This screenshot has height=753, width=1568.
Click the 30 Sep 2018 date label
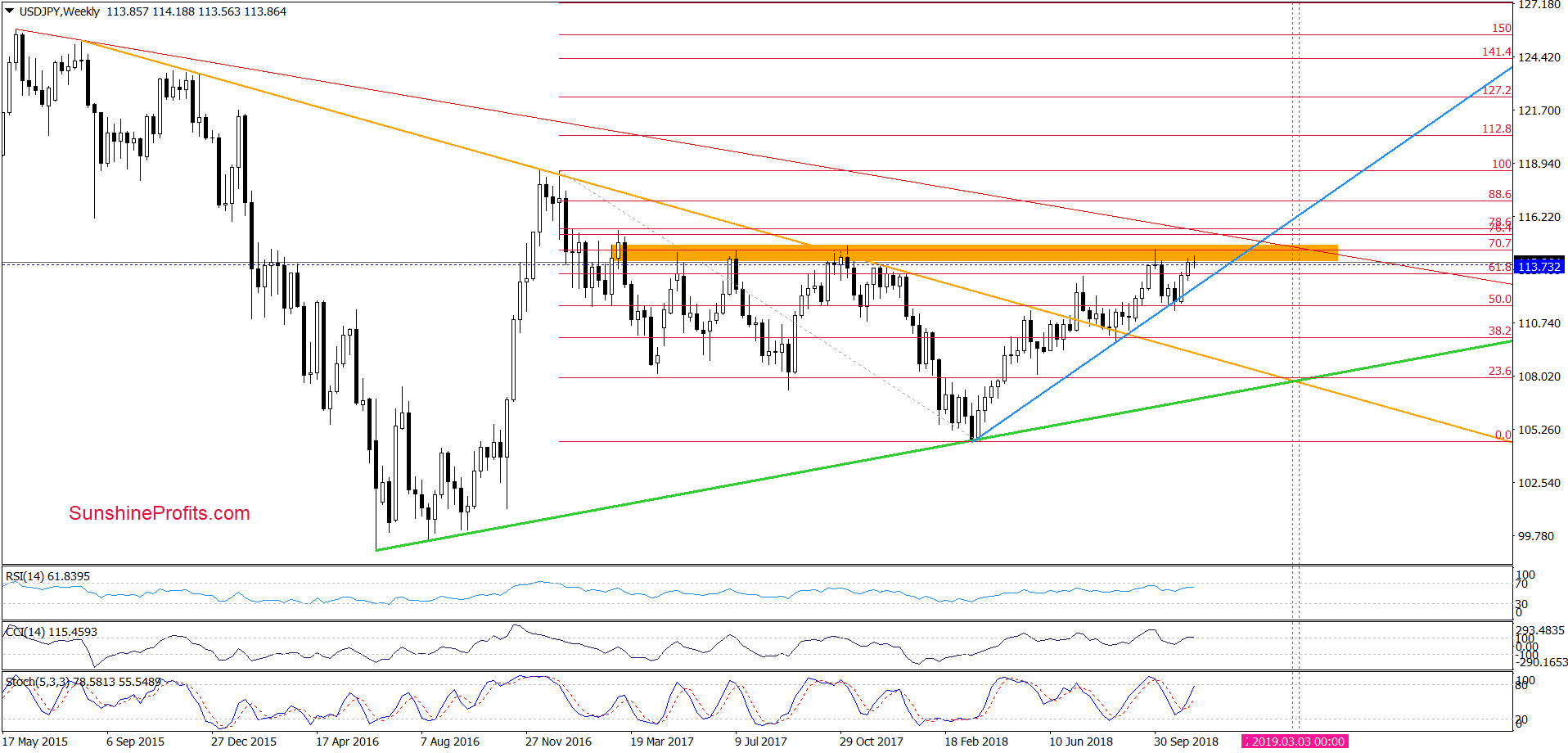click(x=1186, y=742)
